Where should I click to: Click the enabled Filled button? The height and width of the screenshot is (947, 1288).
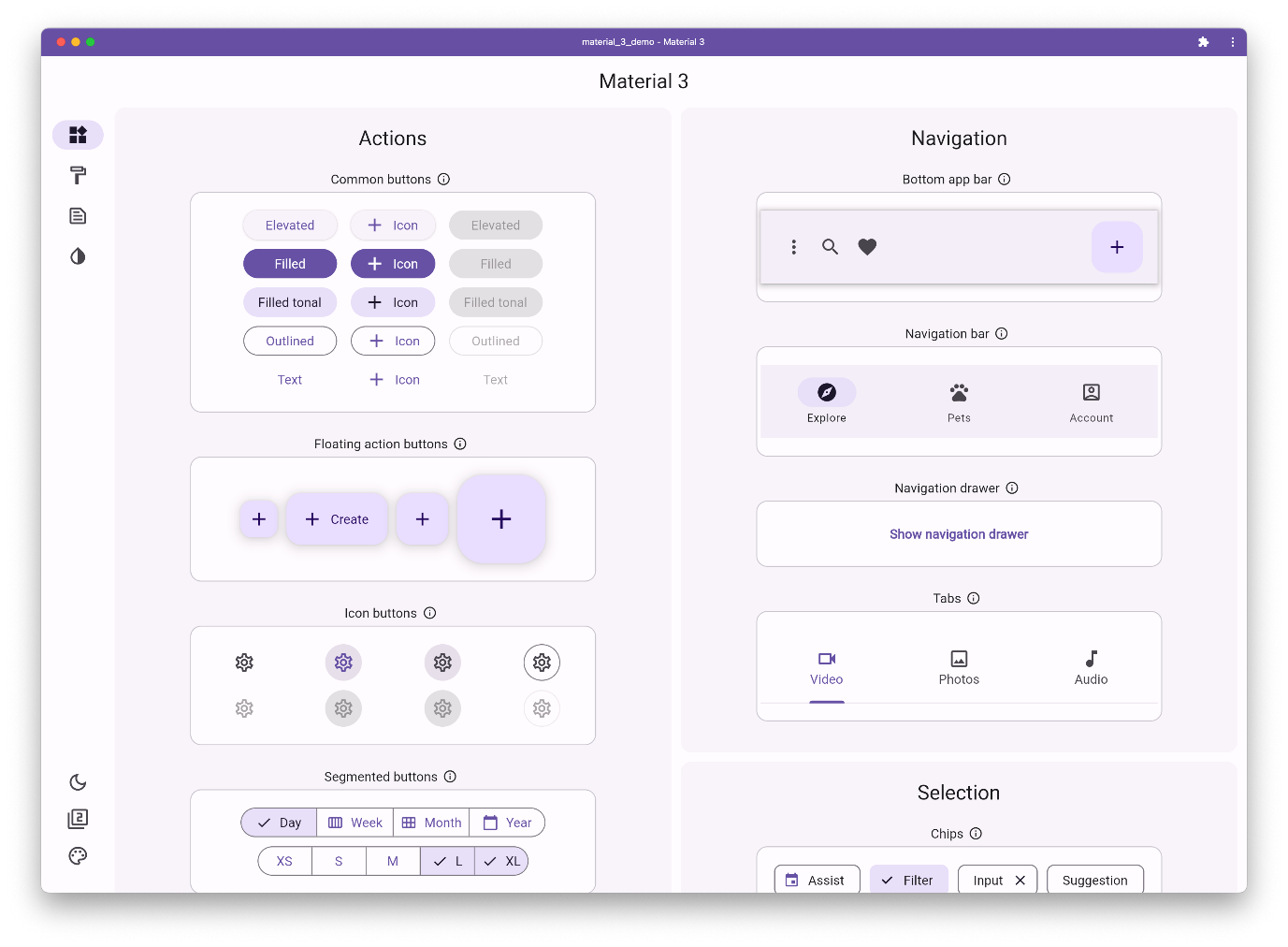coord(290,264)
